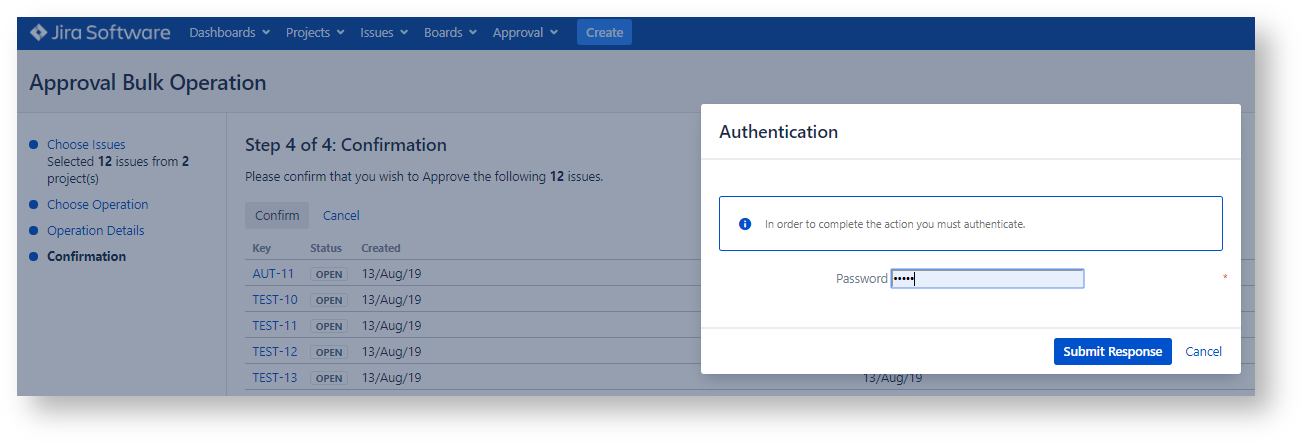Screen dimensions: 1303x444
Task: Focus the Password input field
Action: (987, 279)
